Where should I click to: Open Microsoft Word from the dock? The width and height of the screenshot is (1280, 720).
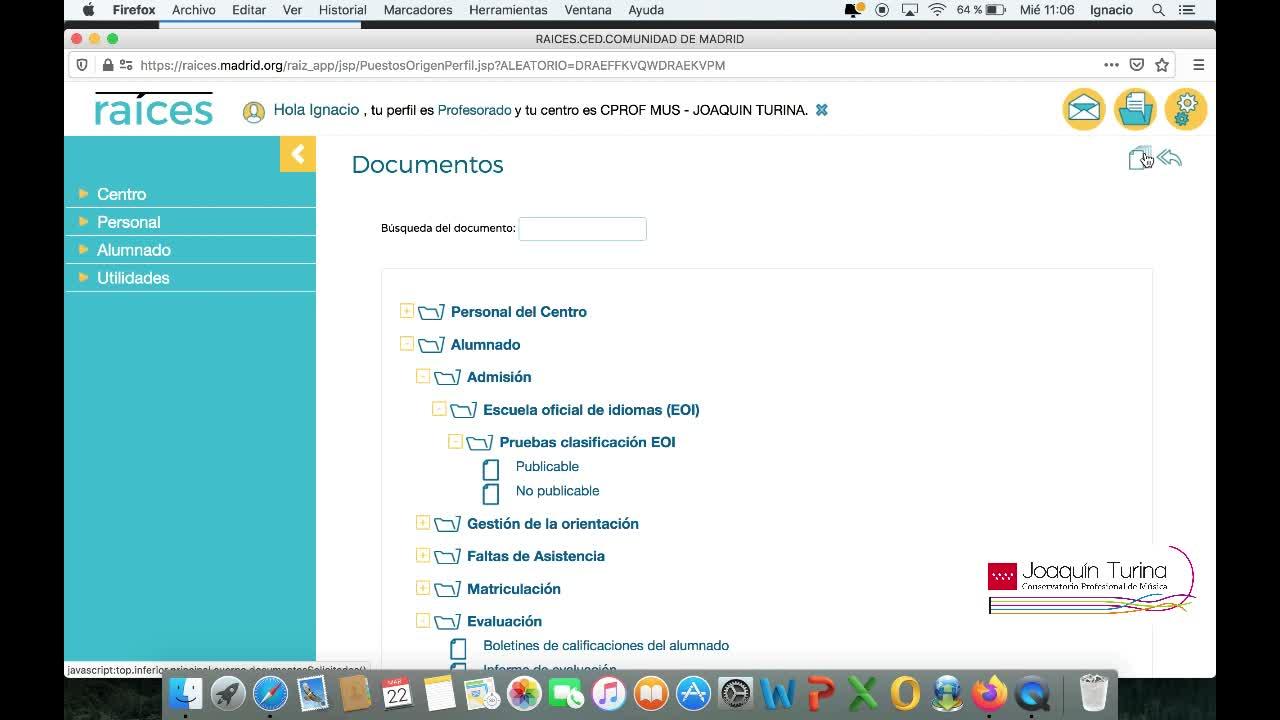coord(778,693)
